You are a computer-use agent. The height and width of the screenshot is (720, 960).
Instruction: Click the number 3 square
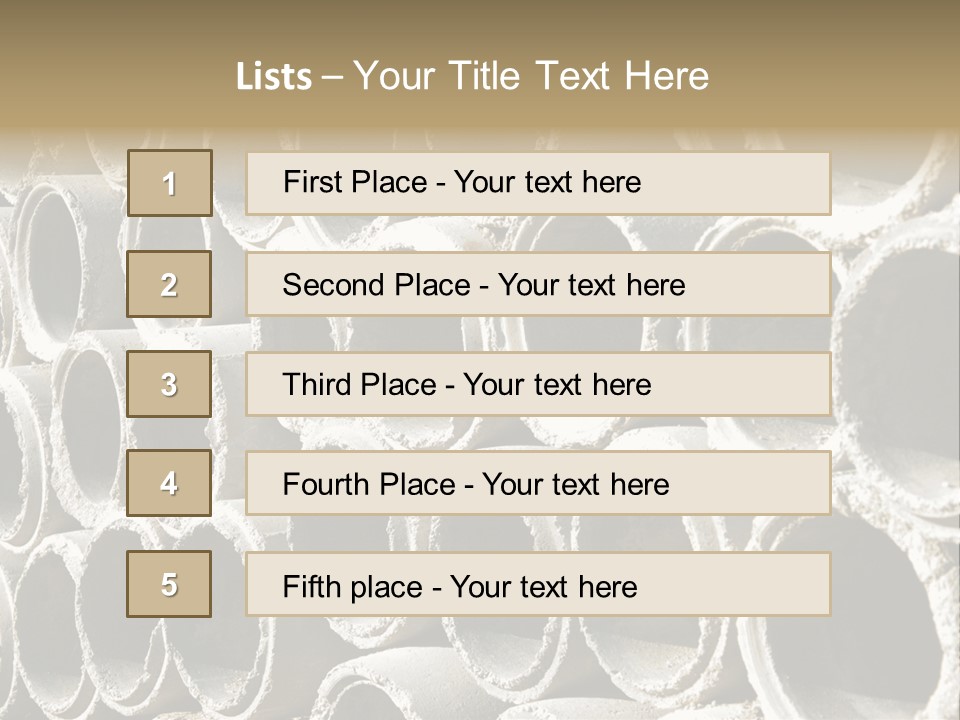click(169, 384)
